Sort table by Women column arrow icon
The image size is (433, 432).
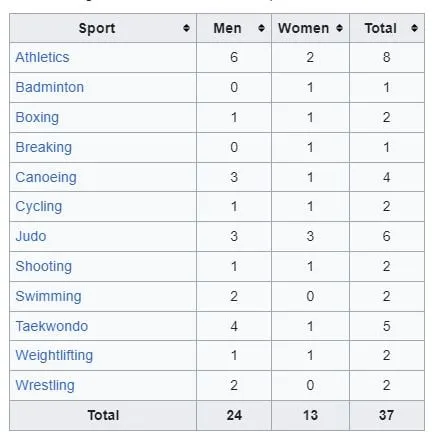pyautogui.click(x=339, y=28)
